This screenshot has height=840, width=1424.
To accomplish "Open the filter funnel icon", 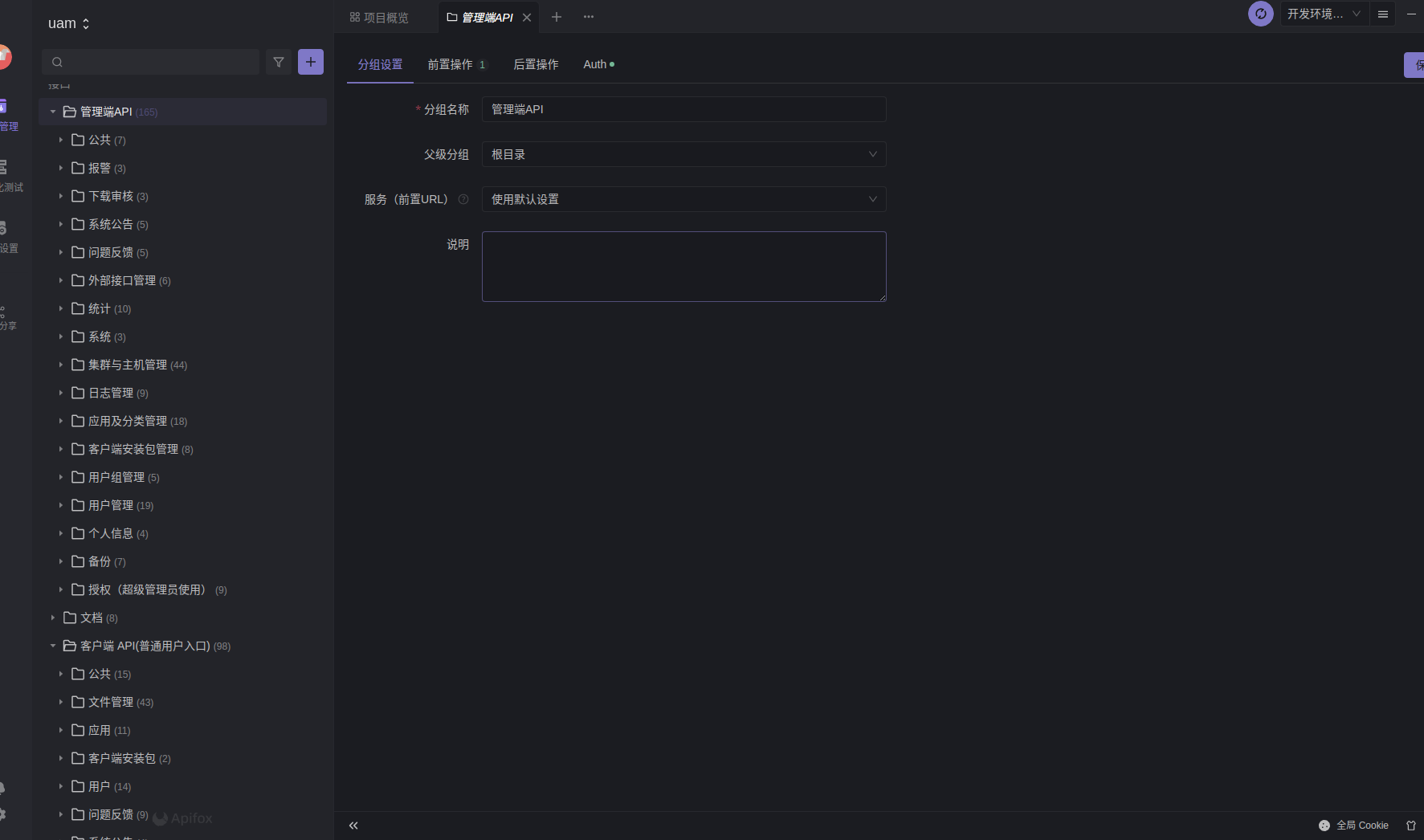I will 279,62.
